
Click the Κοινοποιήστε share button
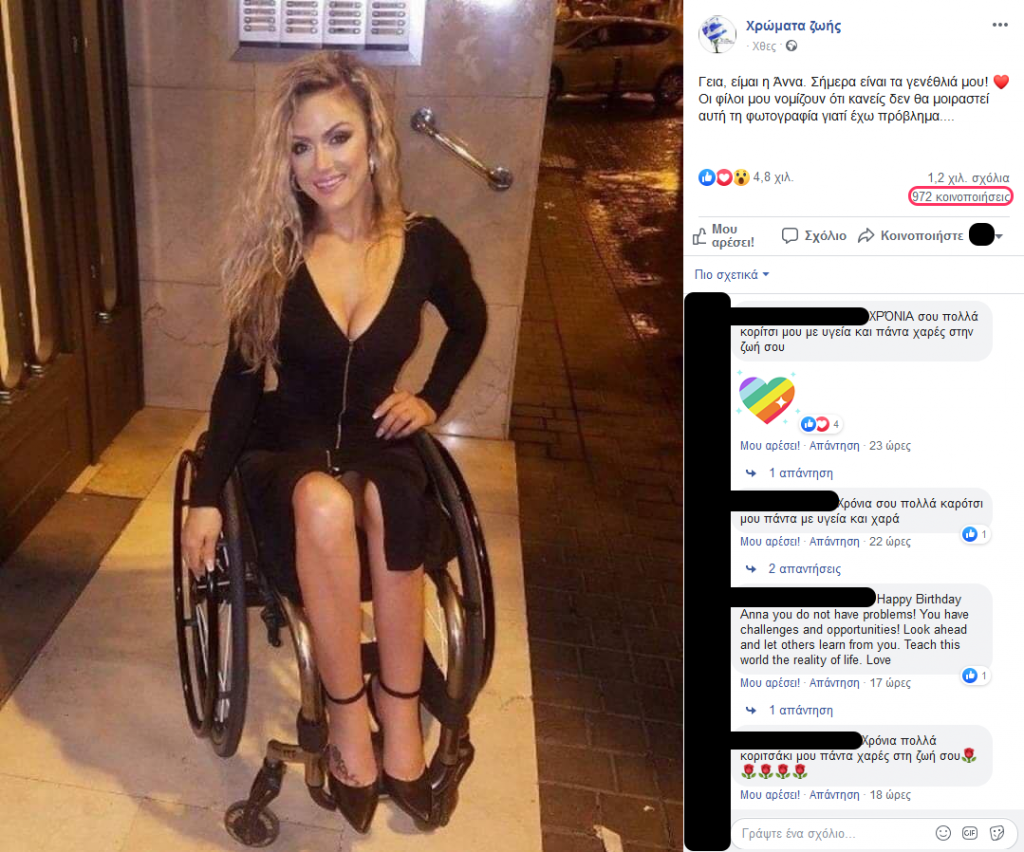coord(910,236)
